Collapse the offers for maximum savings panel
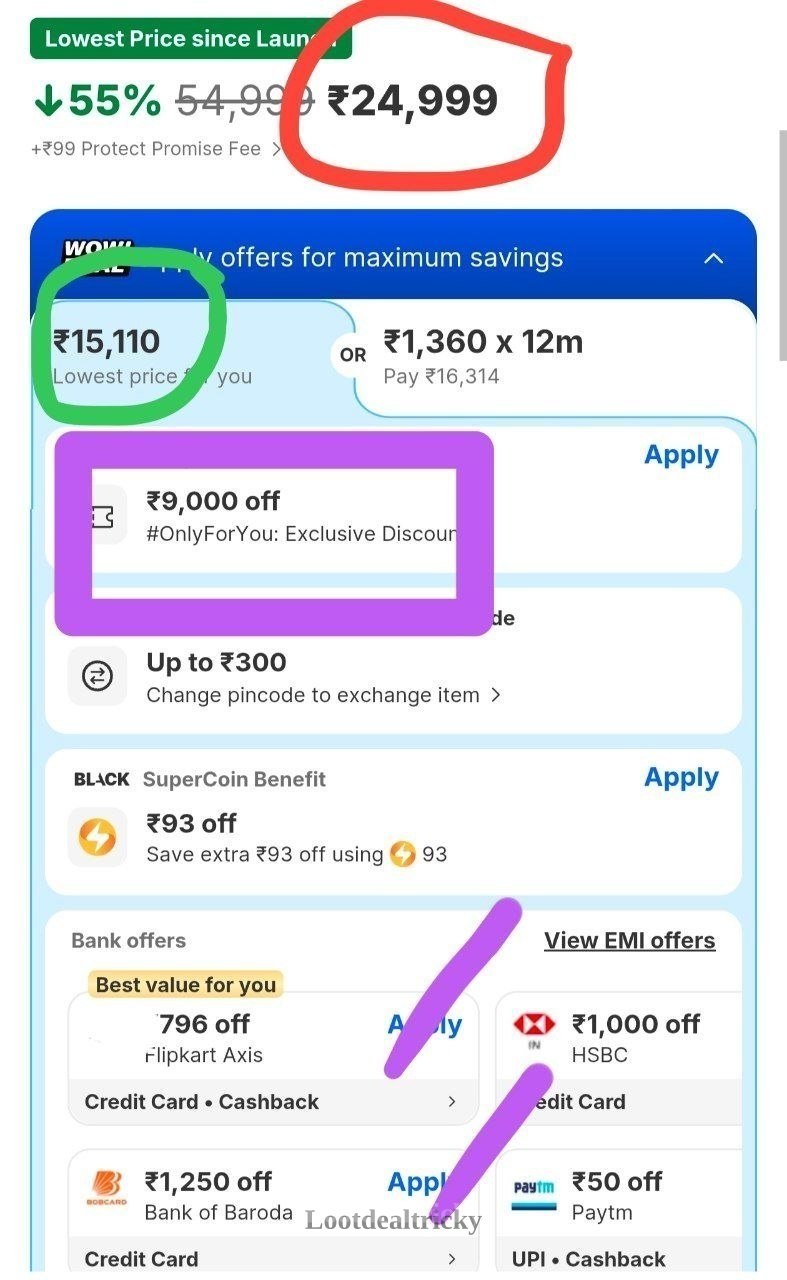This screenshot has height=1280, width=787. pyautogui.click(x=713, y=258)
